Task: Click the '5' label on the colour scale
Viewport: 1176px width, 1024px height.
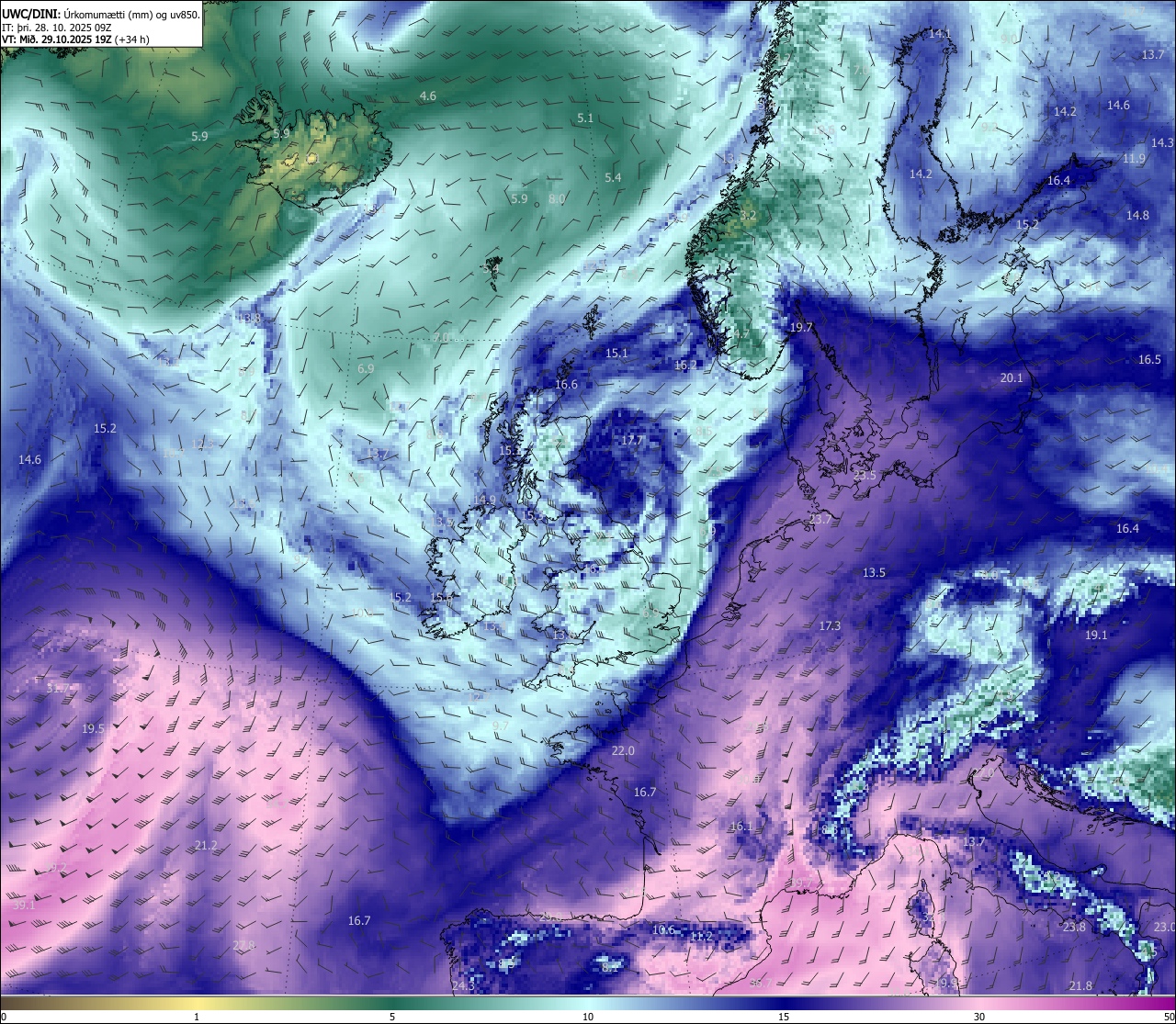Action: tap(392, 1017)
